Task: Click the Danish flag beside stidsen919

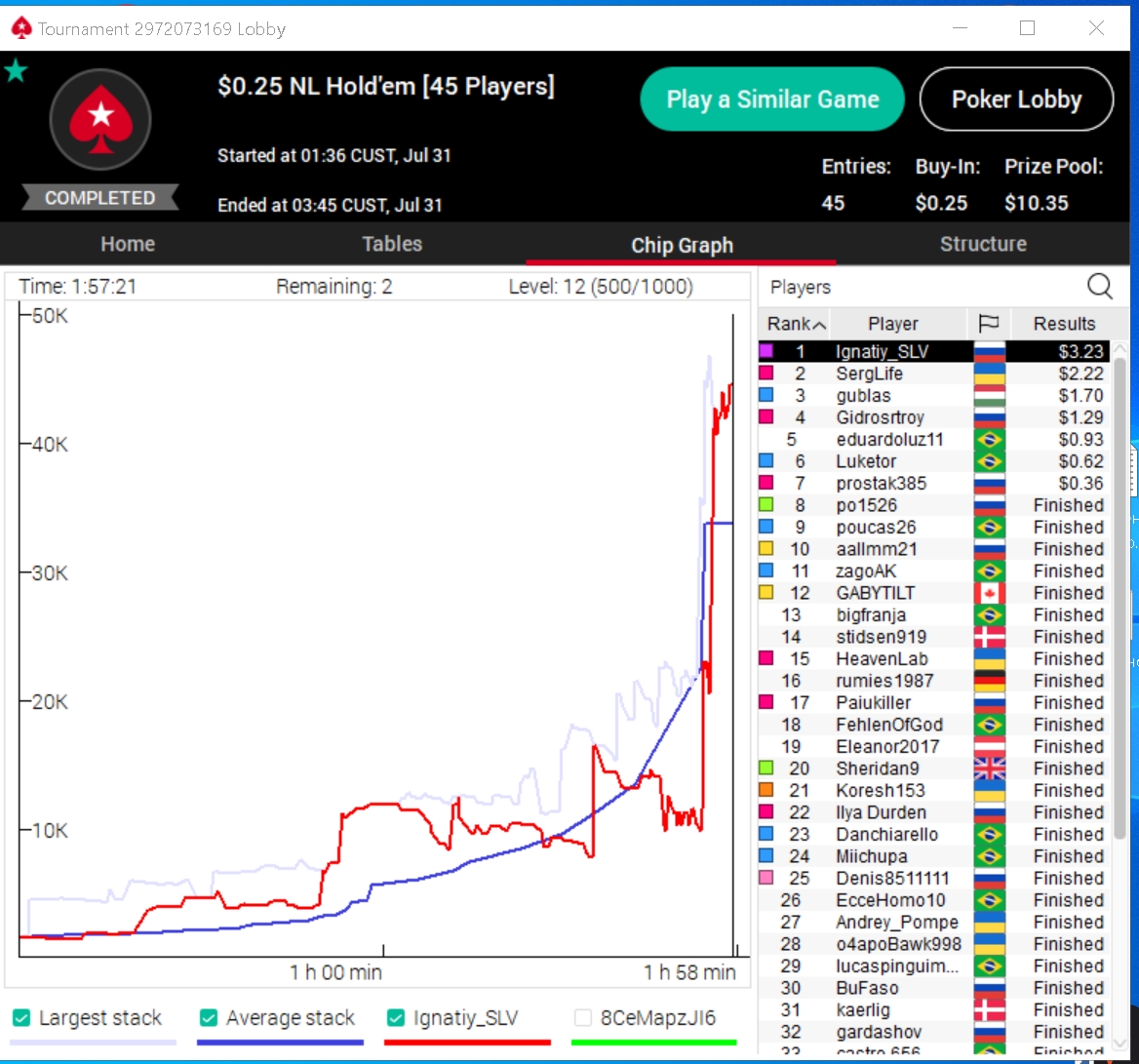Action: (990, 636)
